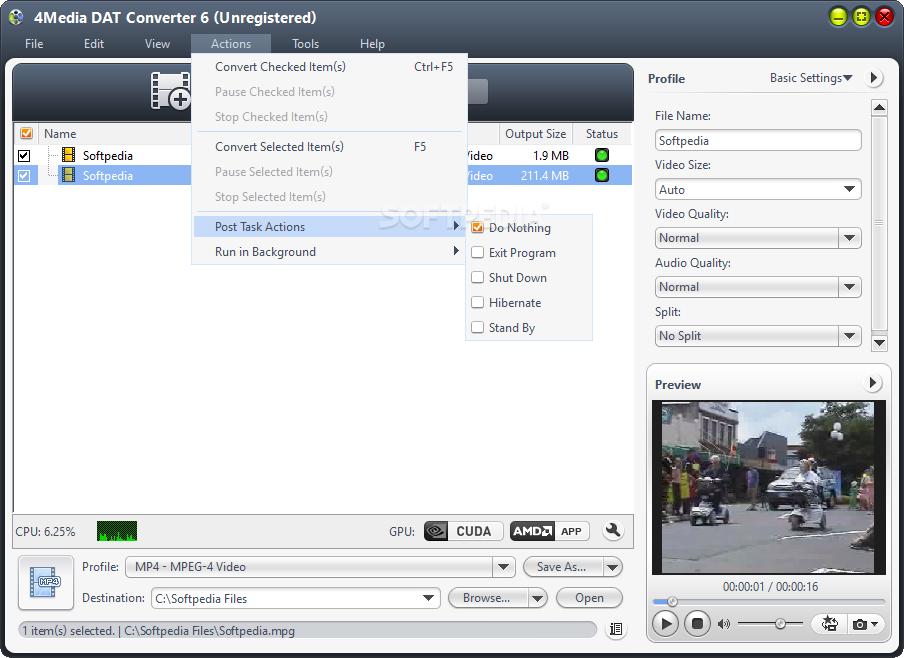Click the 211.4 MB output size cell
The height and width of the screenshot is (658, 904).
pos(544,175)
